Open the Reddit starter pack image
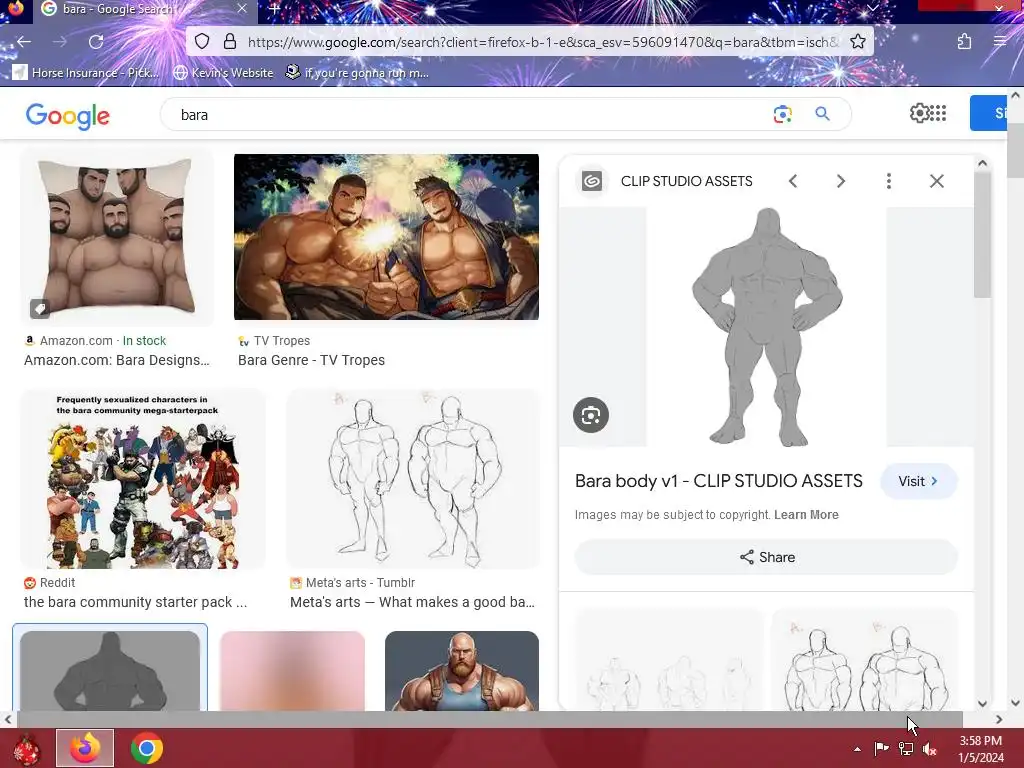Viewport: 1024px width, 768px height. [143, 479]
